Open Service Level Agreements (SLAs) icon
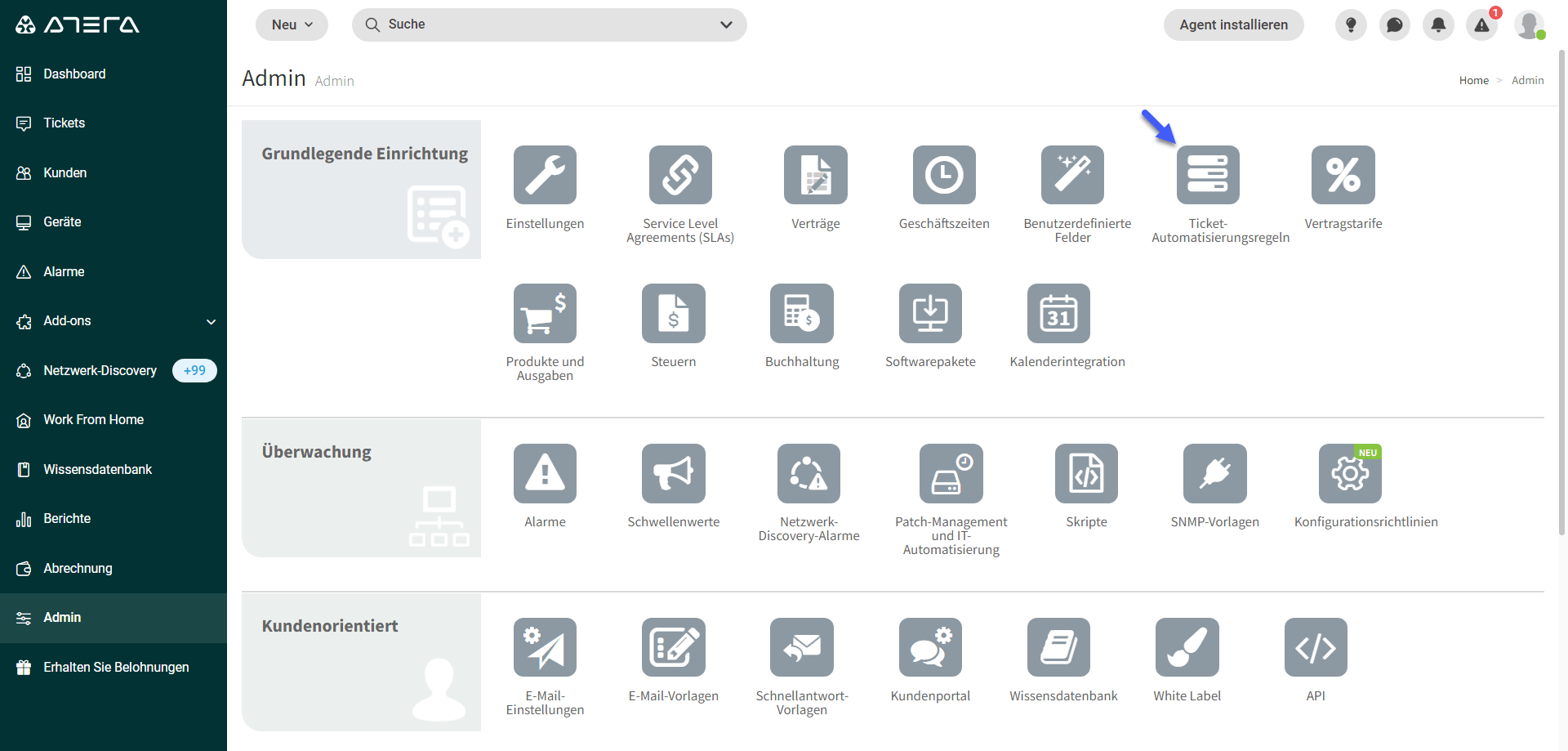Screen dimensions: 1568x751 (680, 175)
